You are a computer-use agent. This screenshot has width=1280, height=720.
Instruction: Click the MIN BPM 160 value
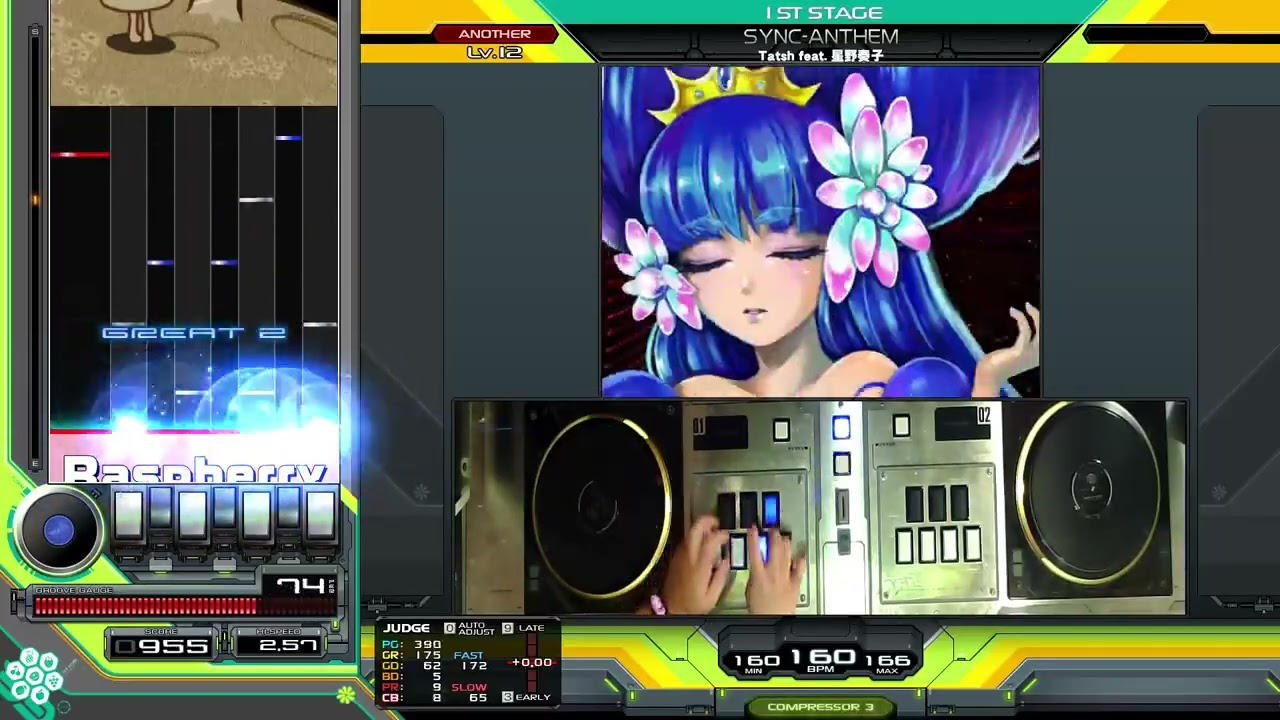757,660
